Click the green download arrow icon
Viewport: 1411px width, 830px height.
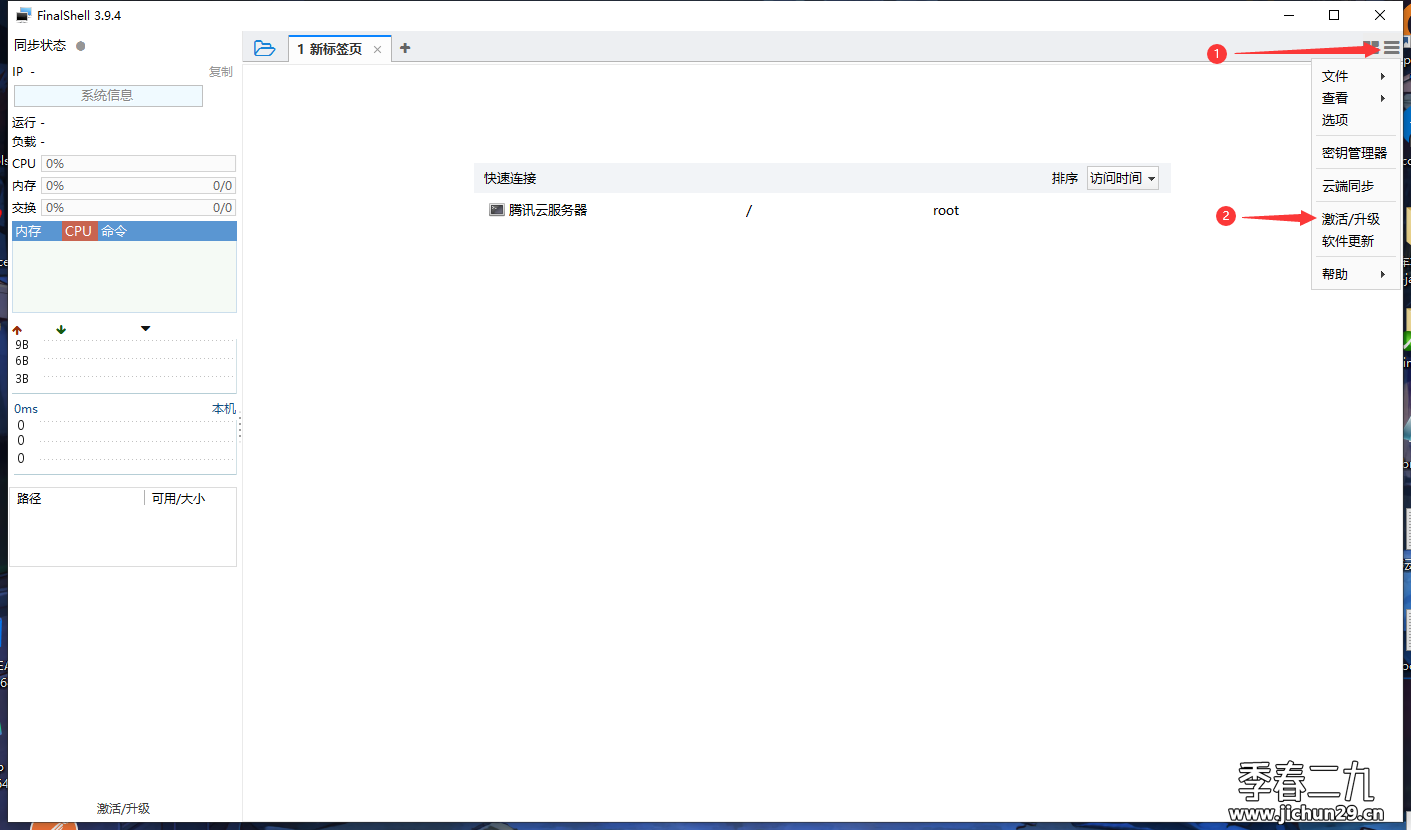(x=61, y=330)
